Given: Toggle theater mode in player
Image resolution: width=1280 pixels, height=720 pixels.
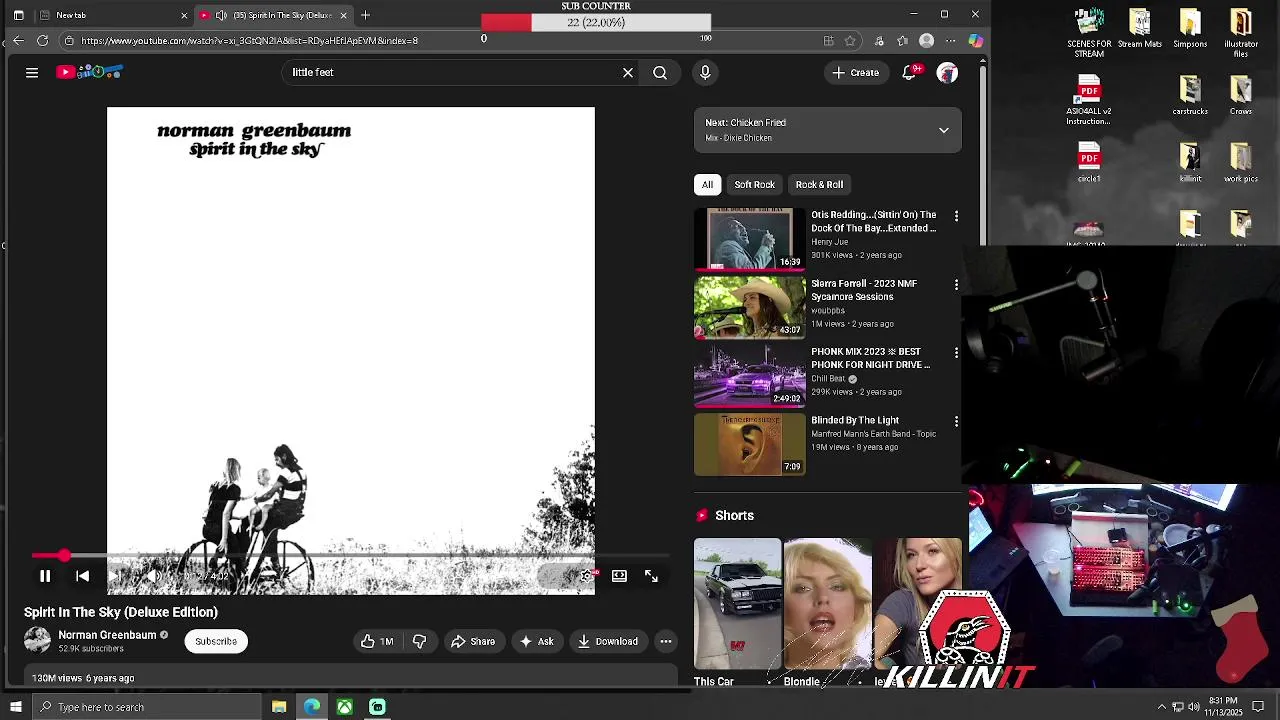Looking at the screenshot, I should (x=619, y=576).
